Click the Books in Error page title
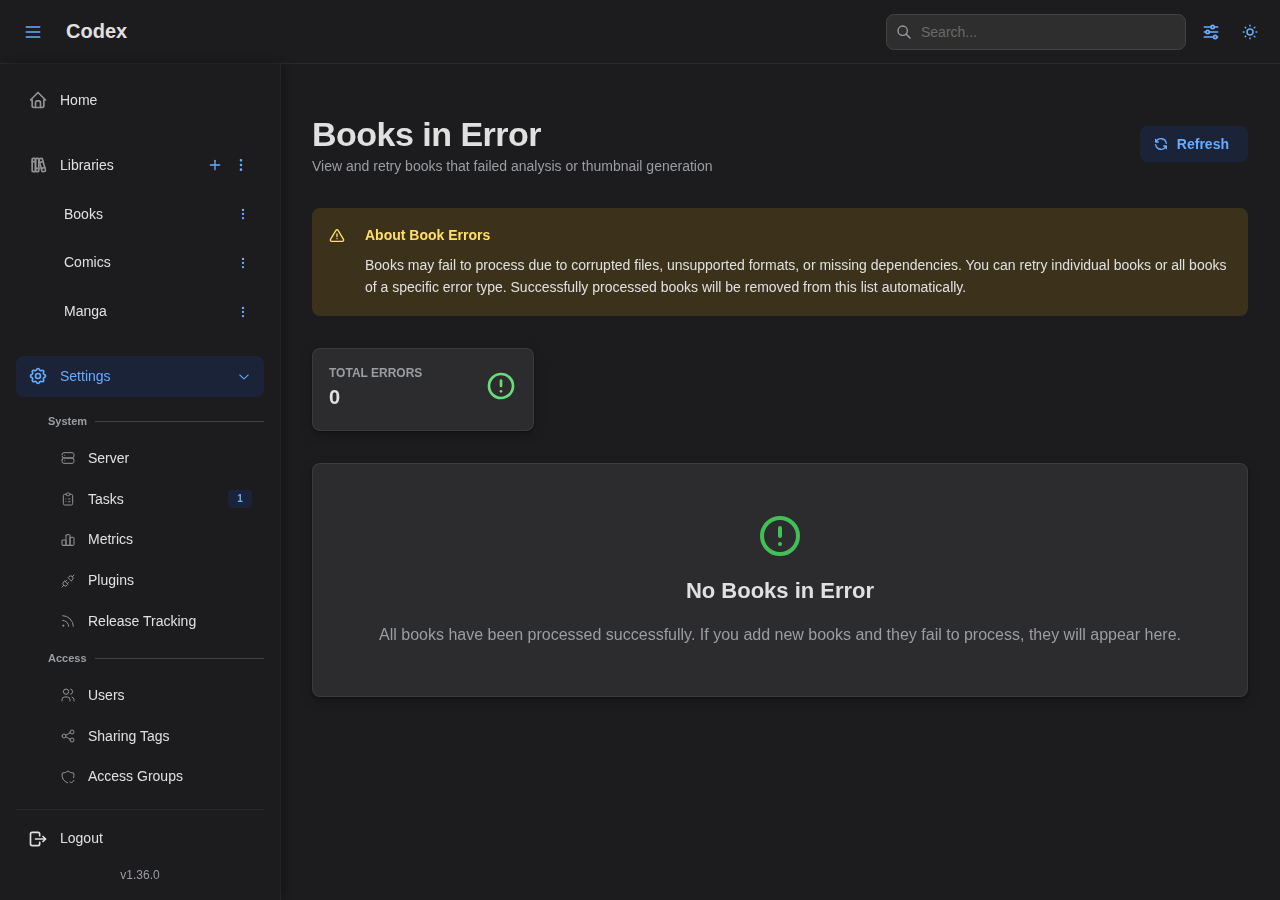Screen dimensions: 1280x900 [426, 134]
